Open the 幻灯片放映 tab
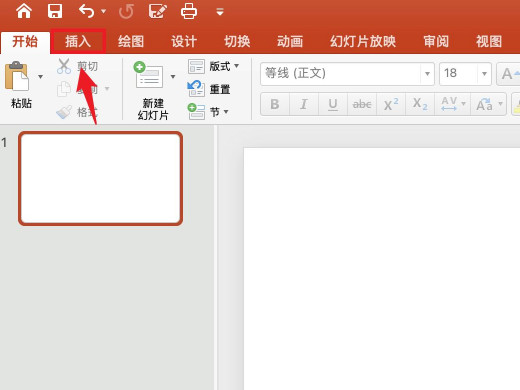The width and height of the screenshot is (520, 390). 363,42
